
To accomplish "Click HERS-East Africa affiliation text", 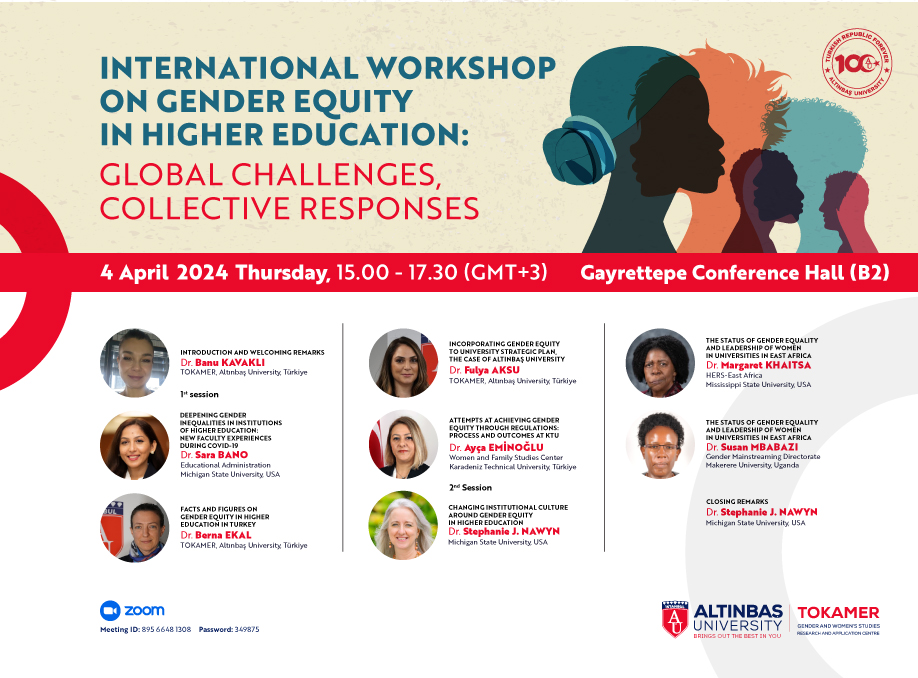I will [734, 375].
